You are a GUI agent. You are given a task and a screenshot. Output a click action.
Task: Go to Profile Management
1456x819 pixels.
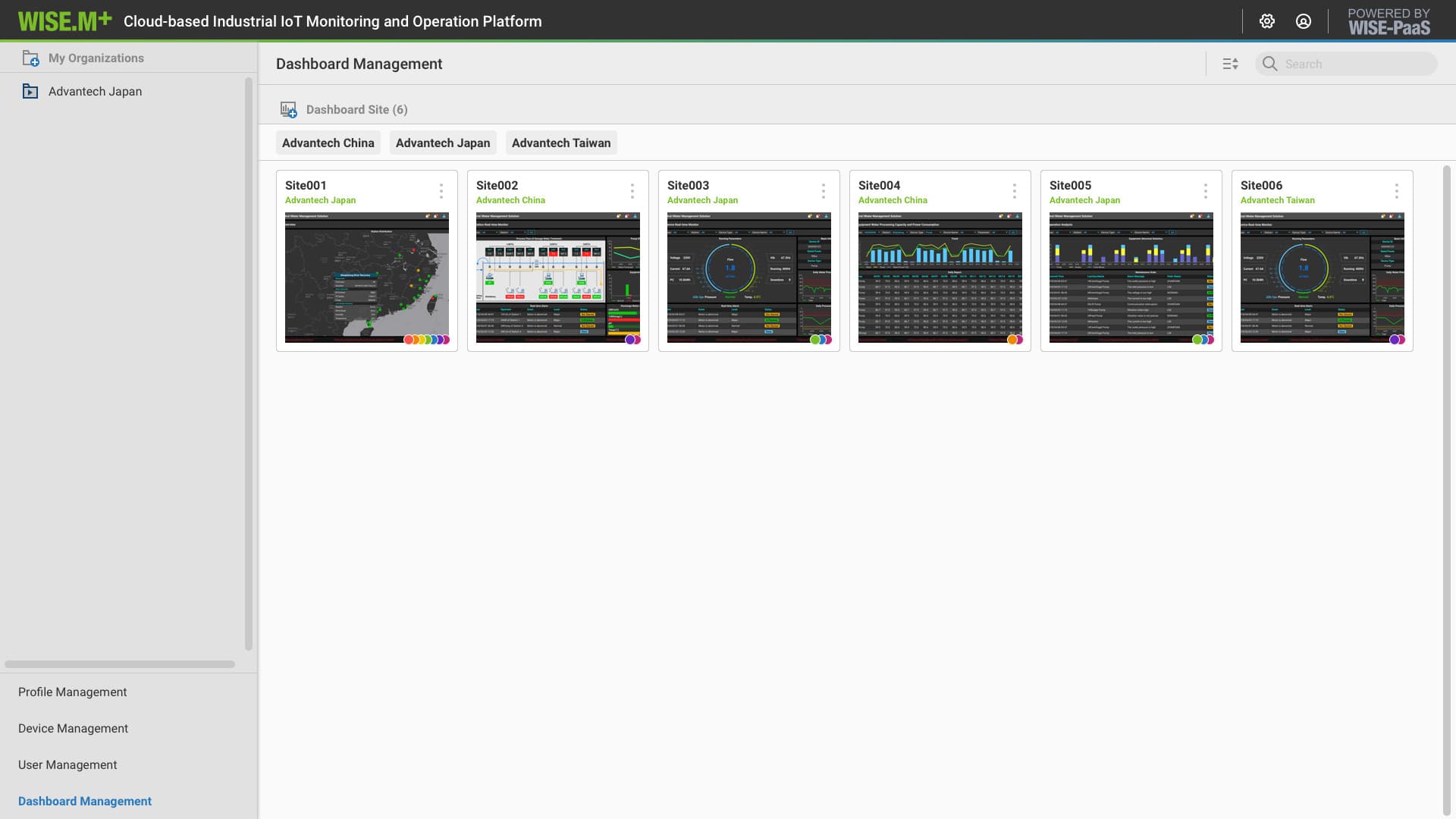click(72, 692)
